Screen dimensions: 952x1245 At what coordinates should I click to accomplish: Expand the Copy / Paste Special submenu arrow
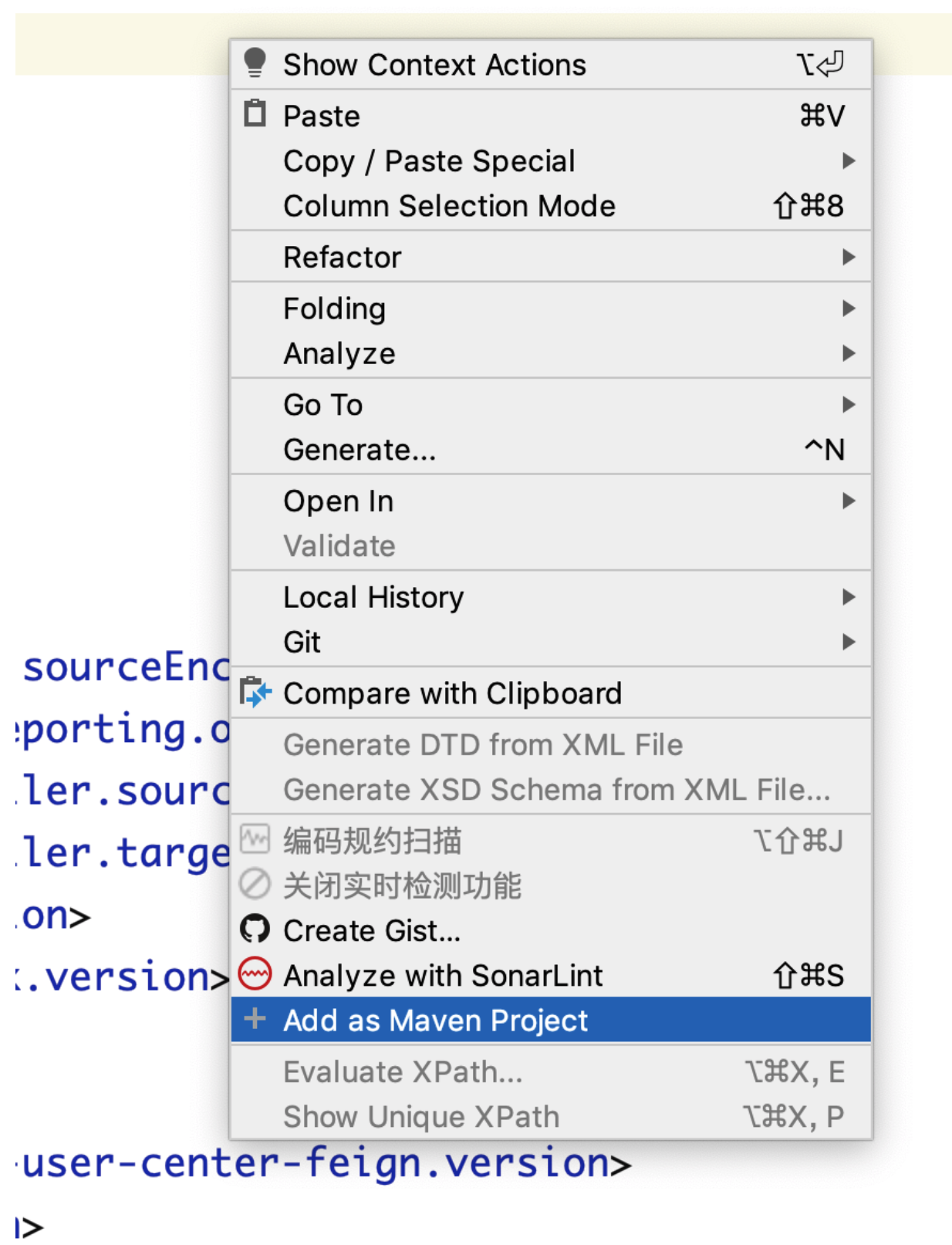(849, 160)
